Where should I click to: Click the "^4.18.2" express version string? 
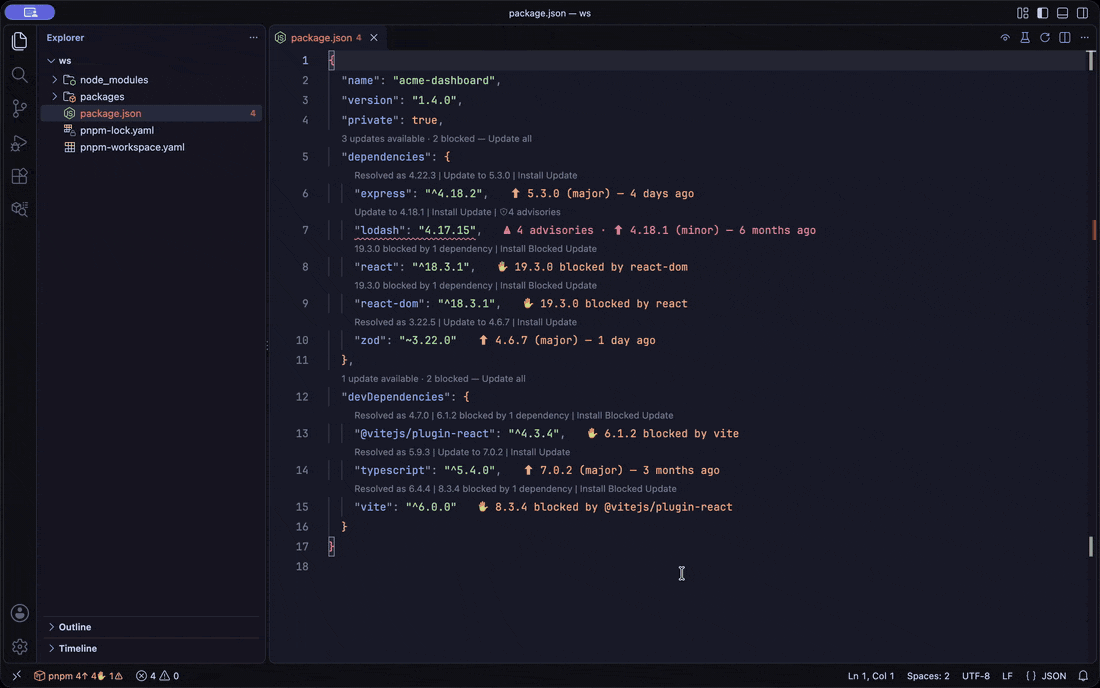tap(453, 194)
